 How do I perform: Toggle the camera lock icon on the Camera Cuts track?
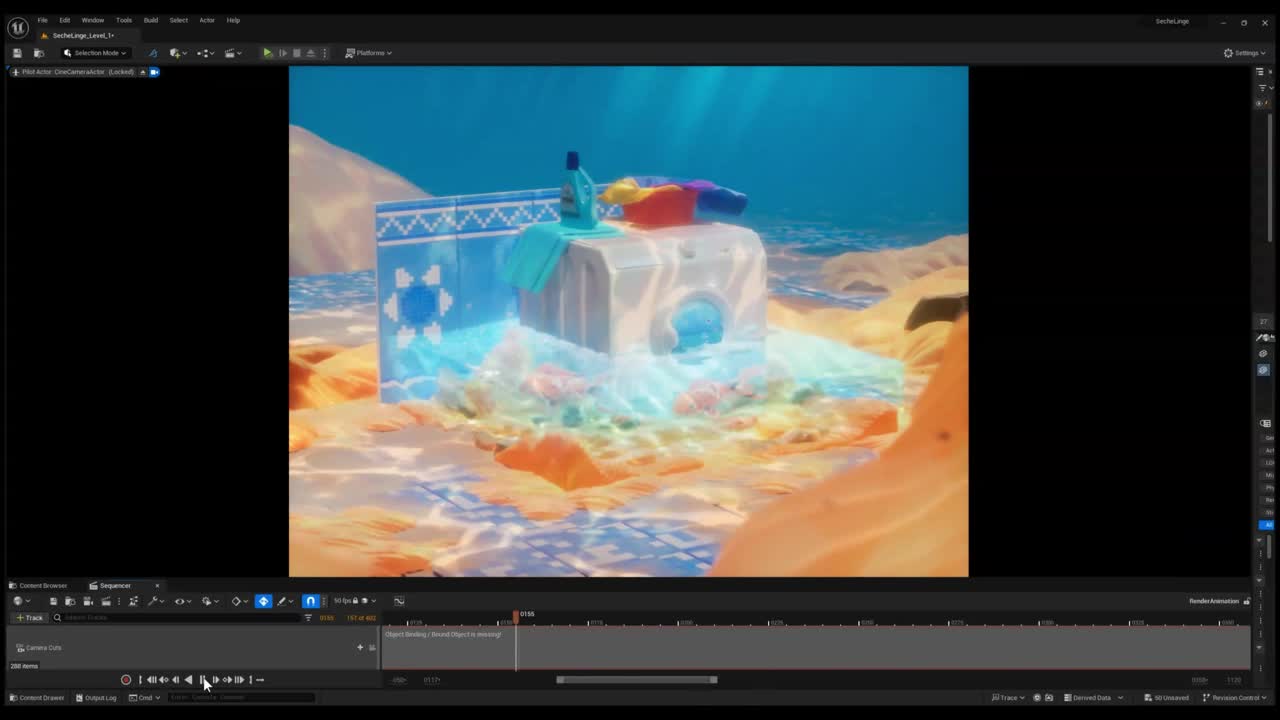372,647
